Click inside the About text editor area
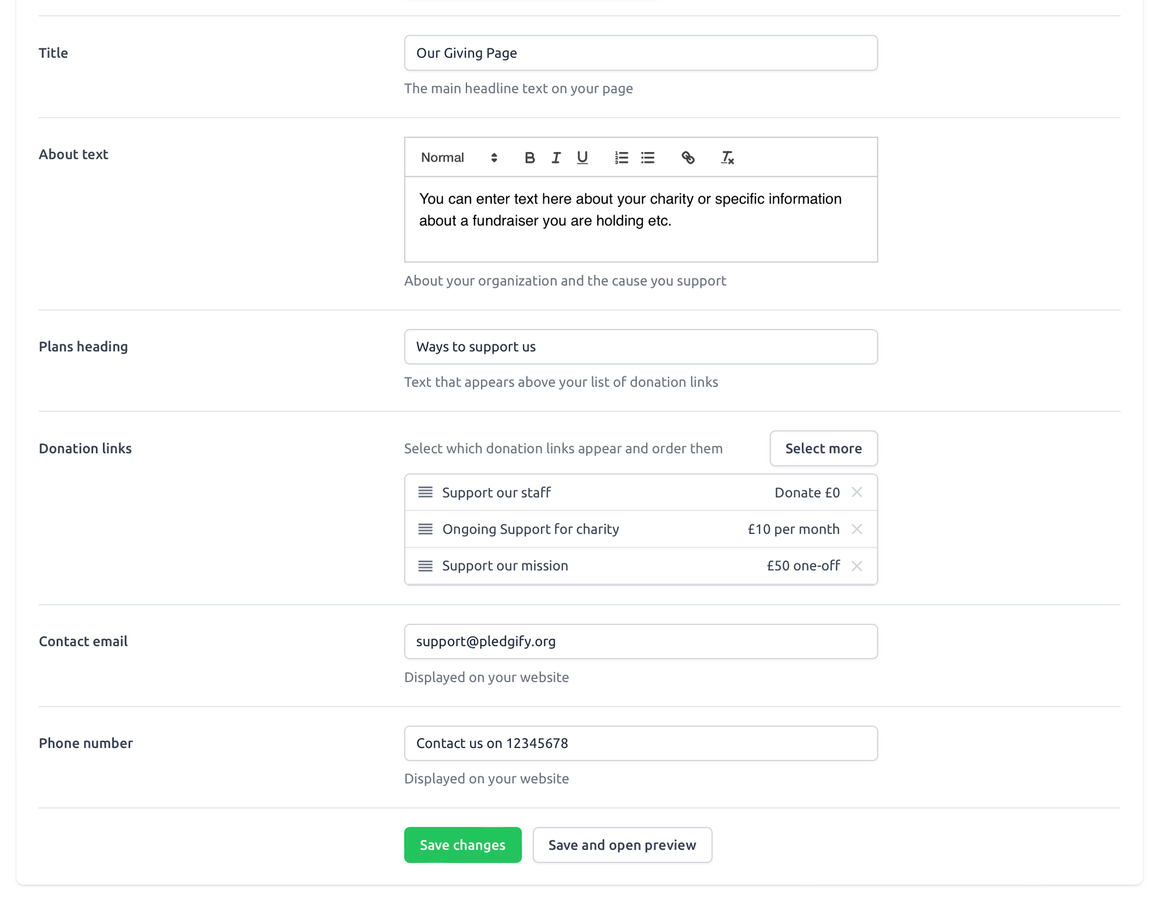 [640, 220]
